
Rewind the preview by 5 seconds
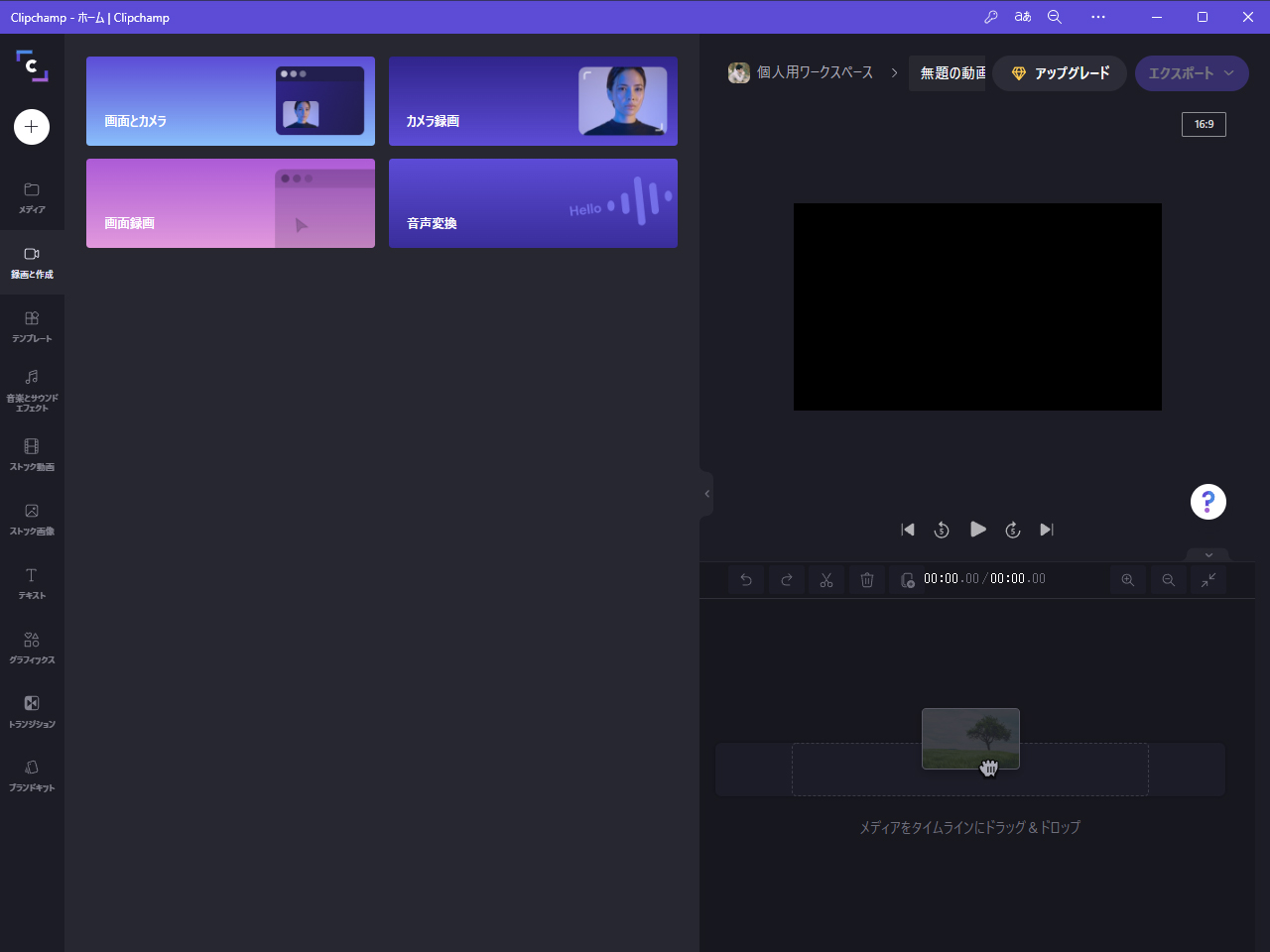pos(942,530)
